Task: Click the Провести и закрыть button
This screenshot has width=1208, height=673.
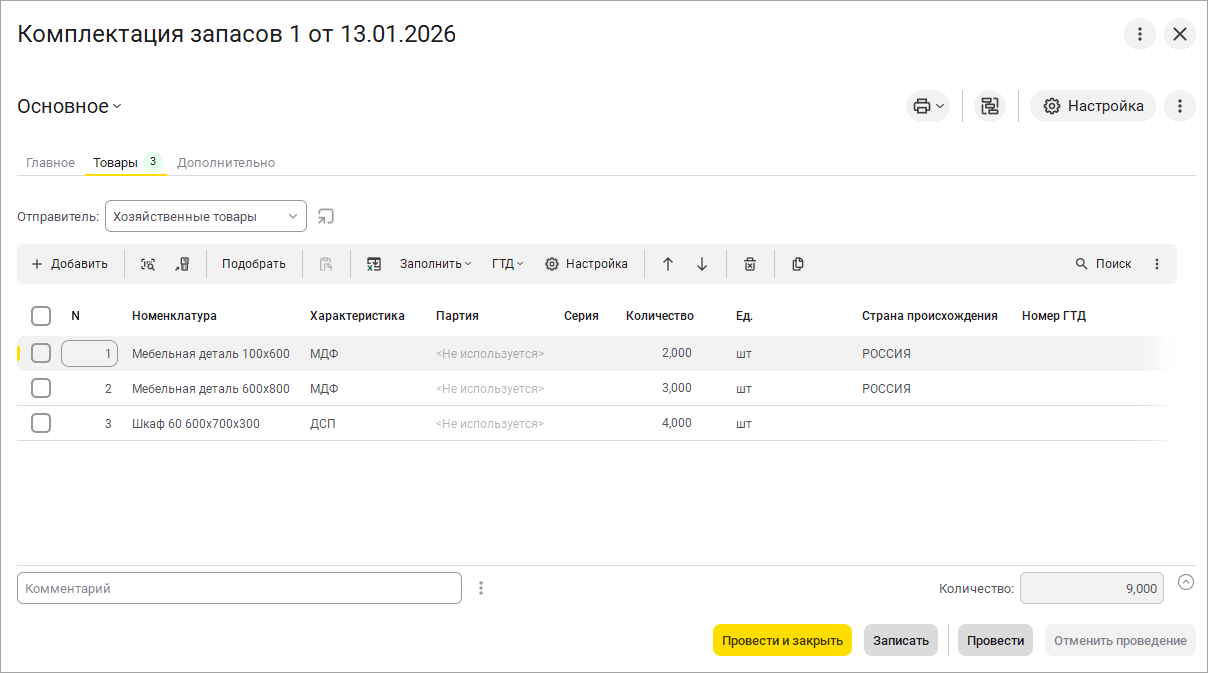Action: [x=782, y=640]
